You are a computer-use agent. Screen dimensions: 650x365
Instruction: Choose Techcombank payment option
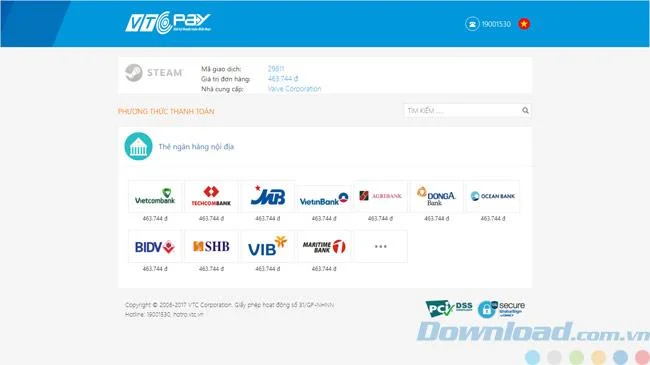[211, 197]
